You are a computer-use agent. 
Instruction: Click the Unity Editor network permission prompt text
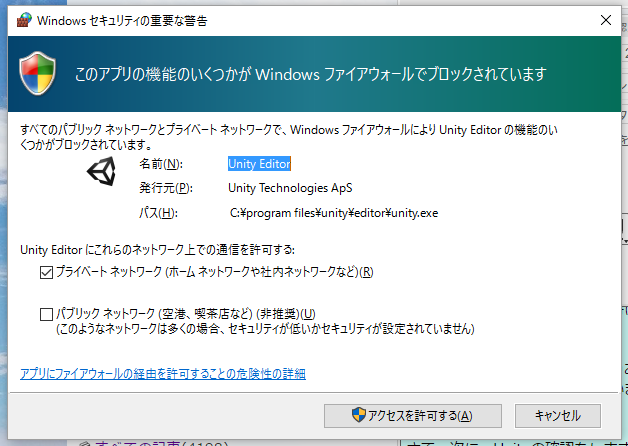click(157, 250)
